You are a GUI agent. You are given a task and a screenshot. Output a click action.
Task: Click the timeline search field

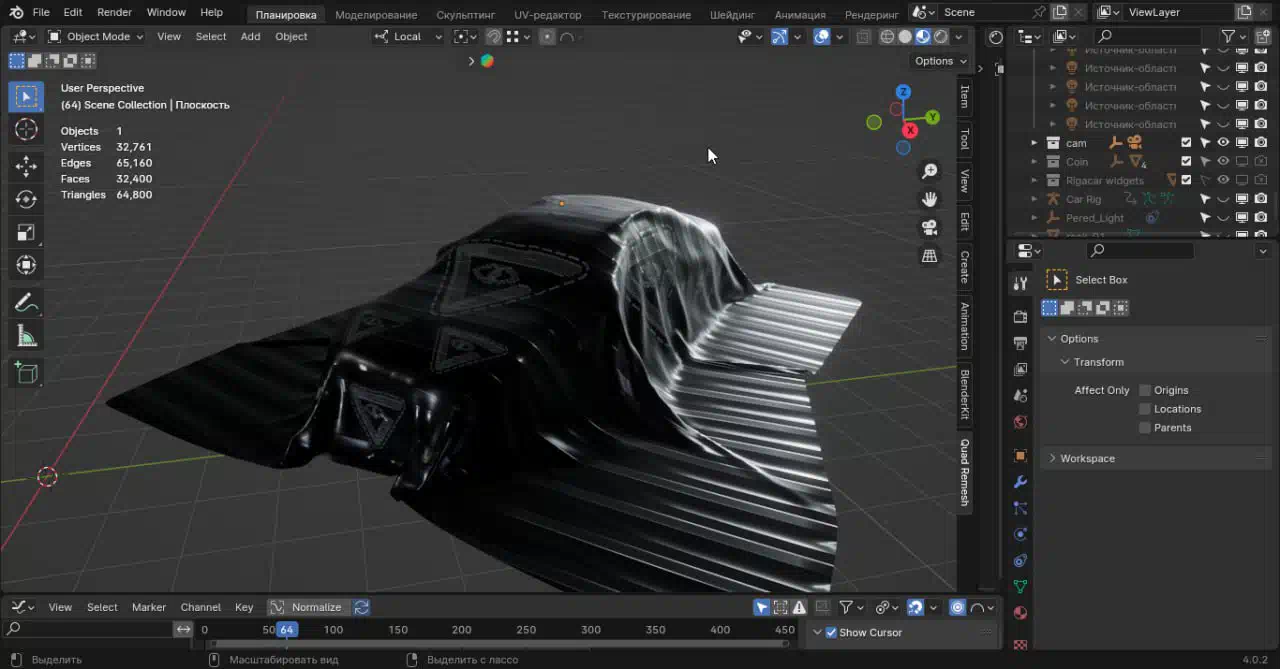(88, 629)
